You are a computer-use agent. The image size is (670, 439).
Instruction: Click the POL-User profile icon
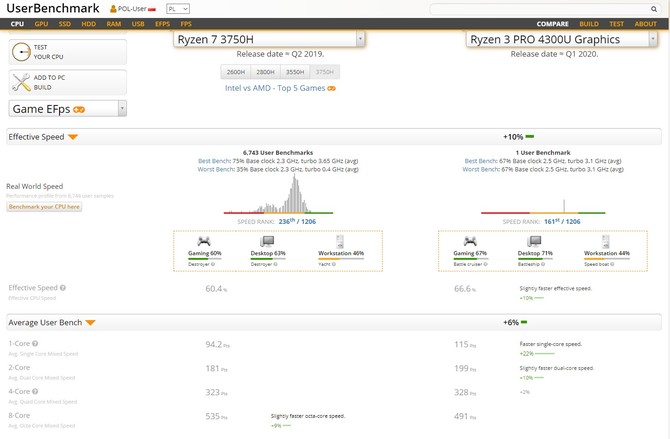click(113, 9)
